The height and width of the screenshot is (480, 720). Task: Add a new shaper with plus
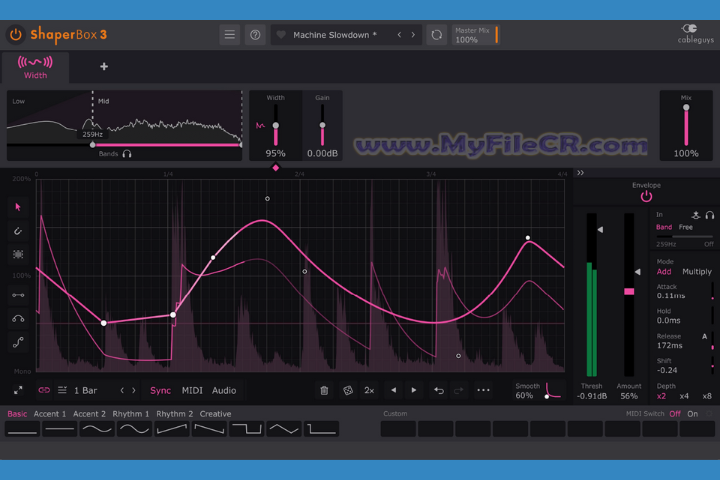point(104,67)
